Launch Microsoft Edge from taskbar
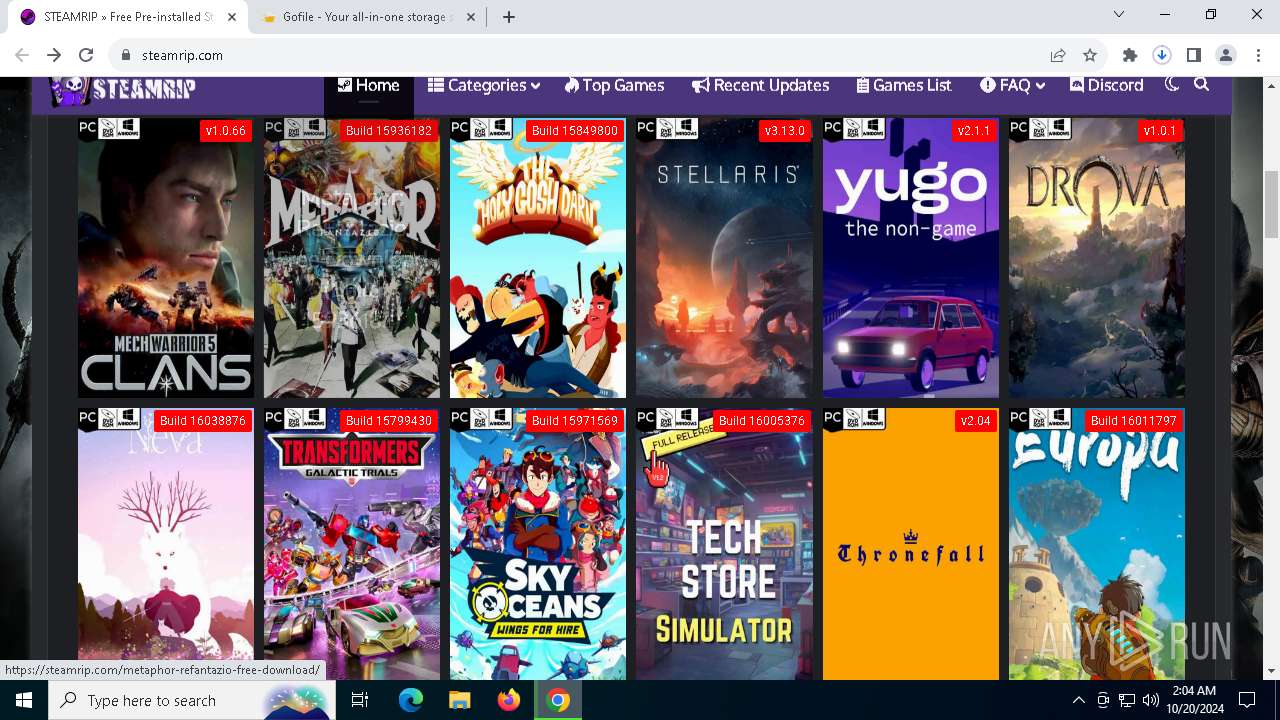The image size is (1280, 720). tap(411, 700)
